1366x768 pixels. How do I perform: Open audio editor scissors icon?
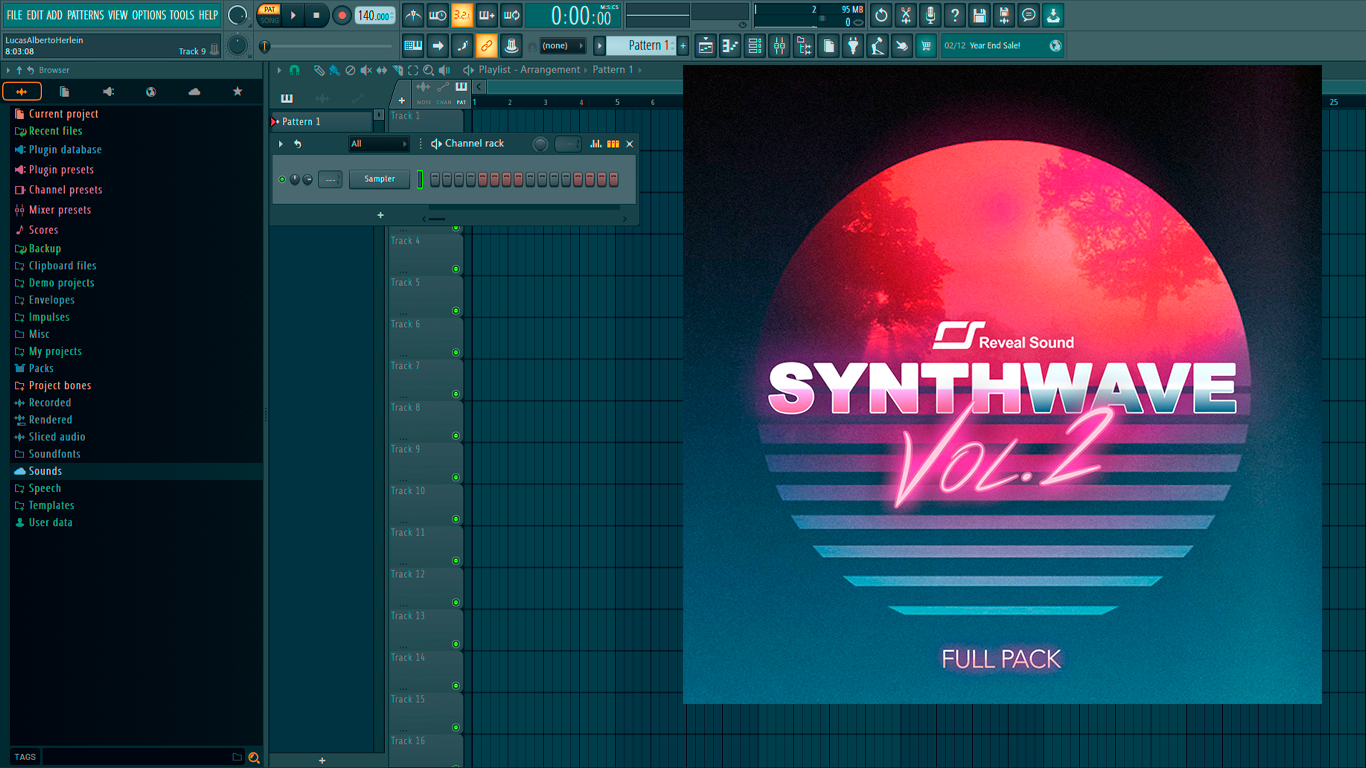tap(906, 15)
